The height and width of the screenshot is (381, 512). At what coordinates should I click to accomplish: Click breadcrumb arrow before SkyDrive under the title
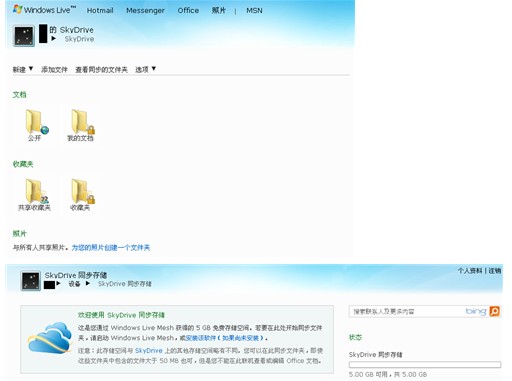coord(54,39)
